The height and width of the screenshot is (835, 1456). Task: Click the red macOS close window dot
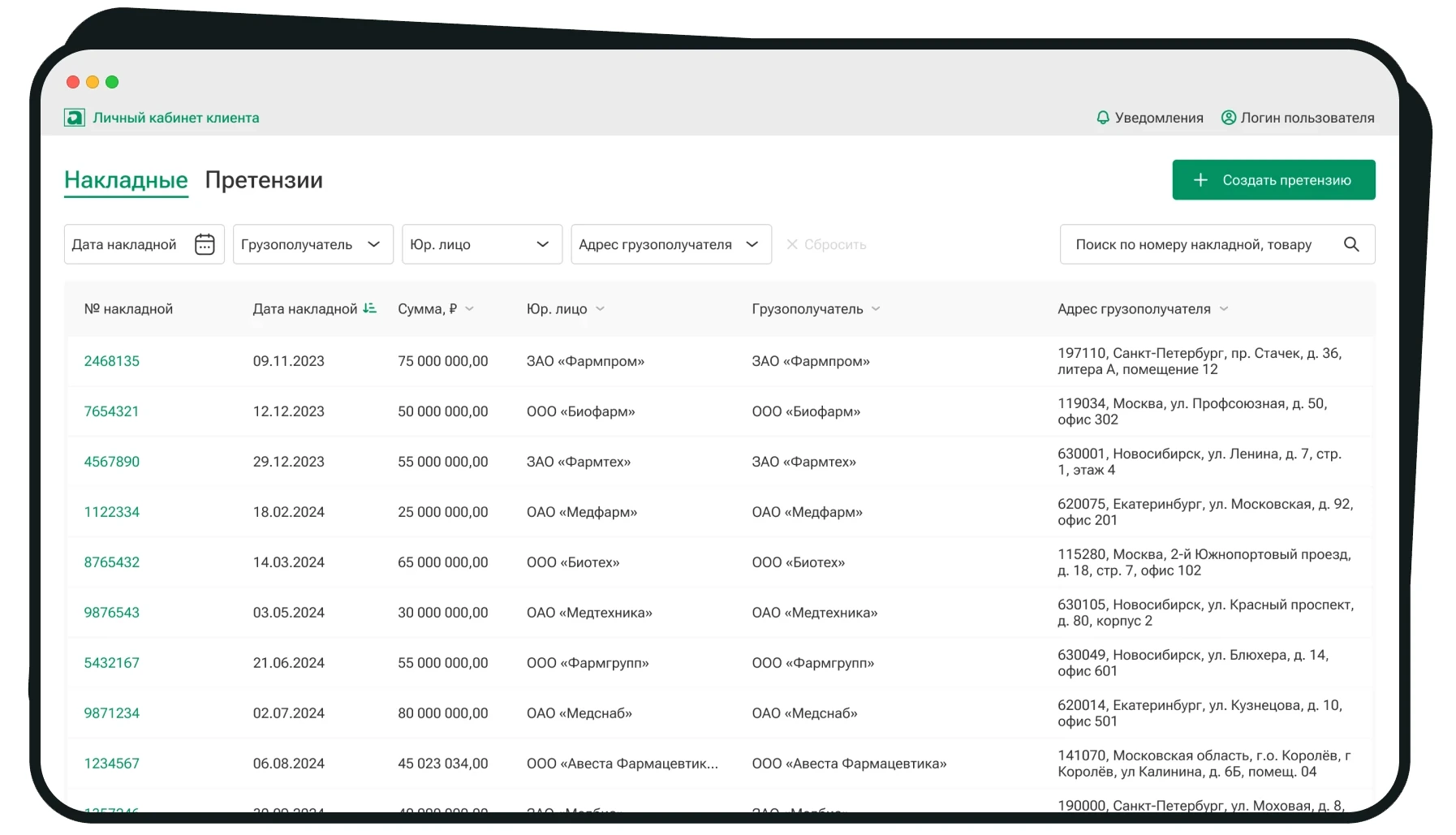click(73, 82)
